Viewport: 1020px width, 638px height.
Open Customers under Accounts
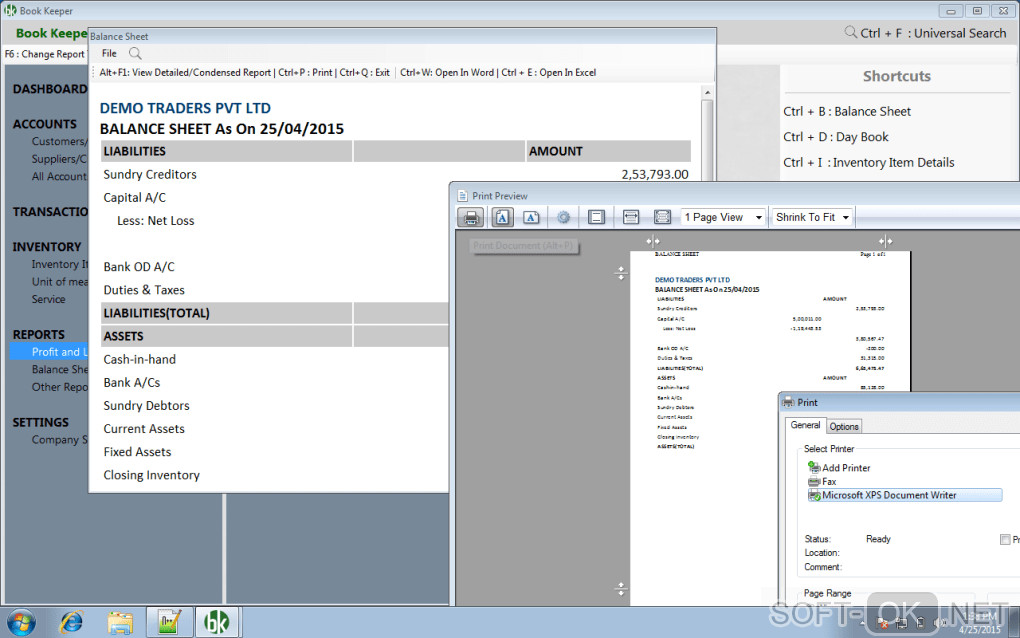[59, 141]
